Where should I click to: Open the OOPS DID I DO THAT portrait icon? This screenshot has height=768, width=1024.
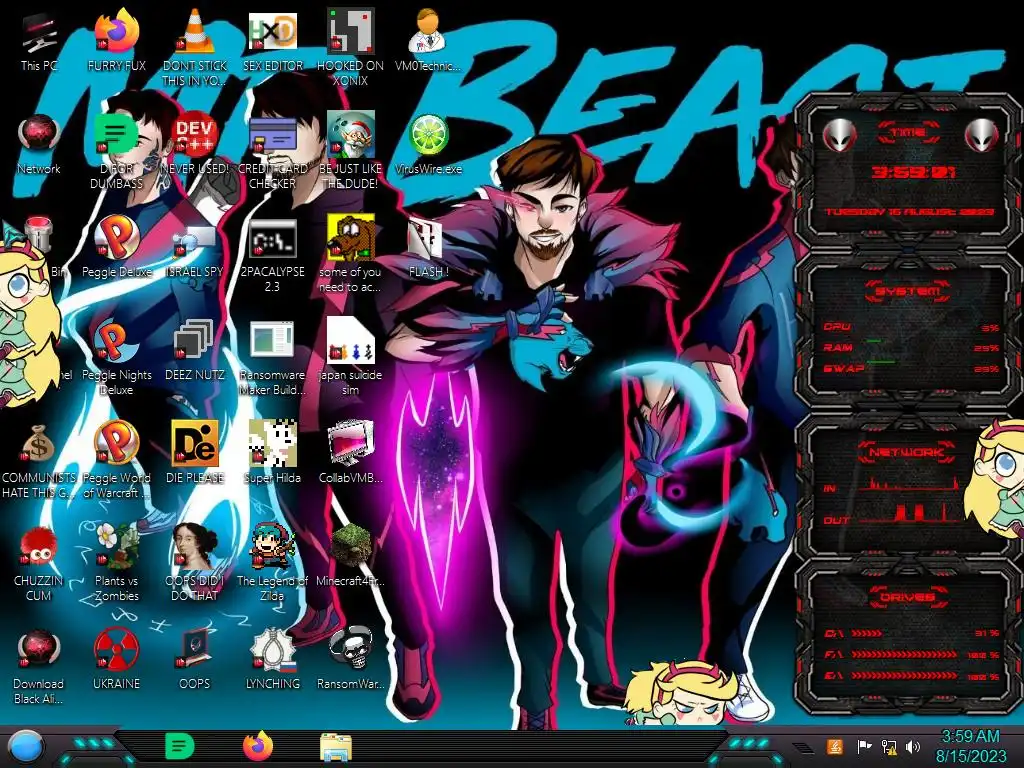point(195,563)
